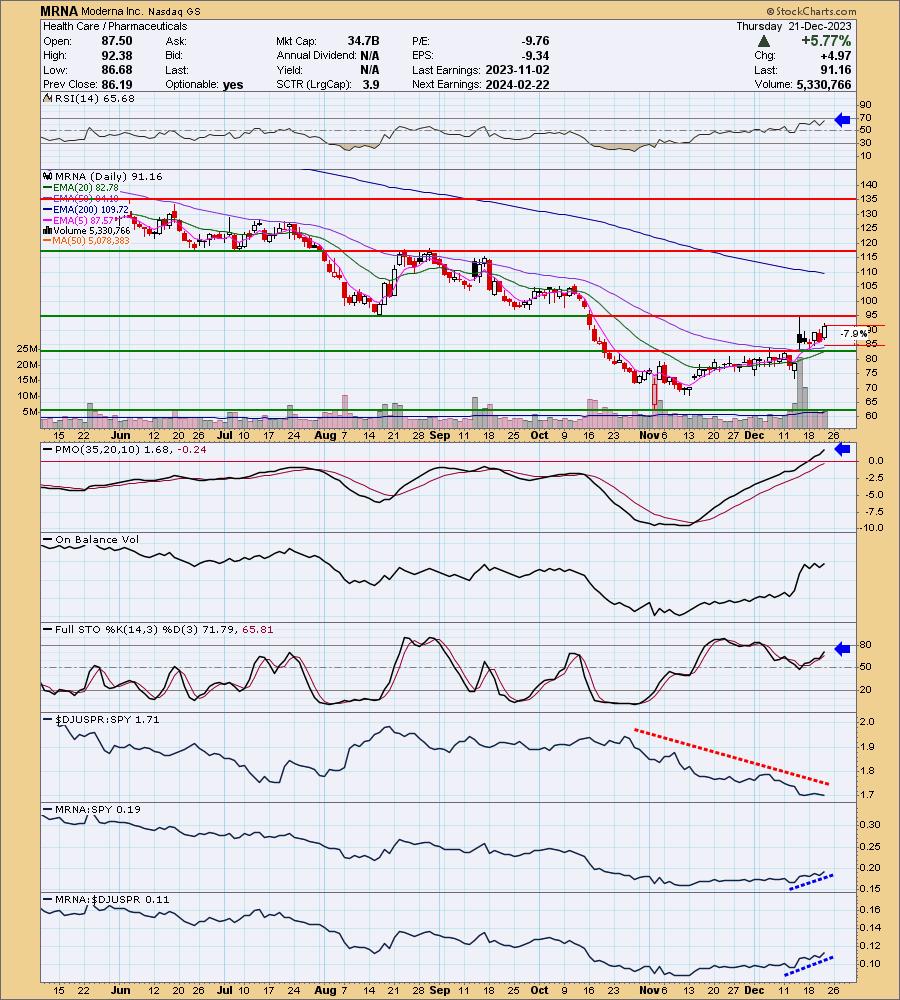Click the Moderna Inc. company name

[x=113, y=11]
